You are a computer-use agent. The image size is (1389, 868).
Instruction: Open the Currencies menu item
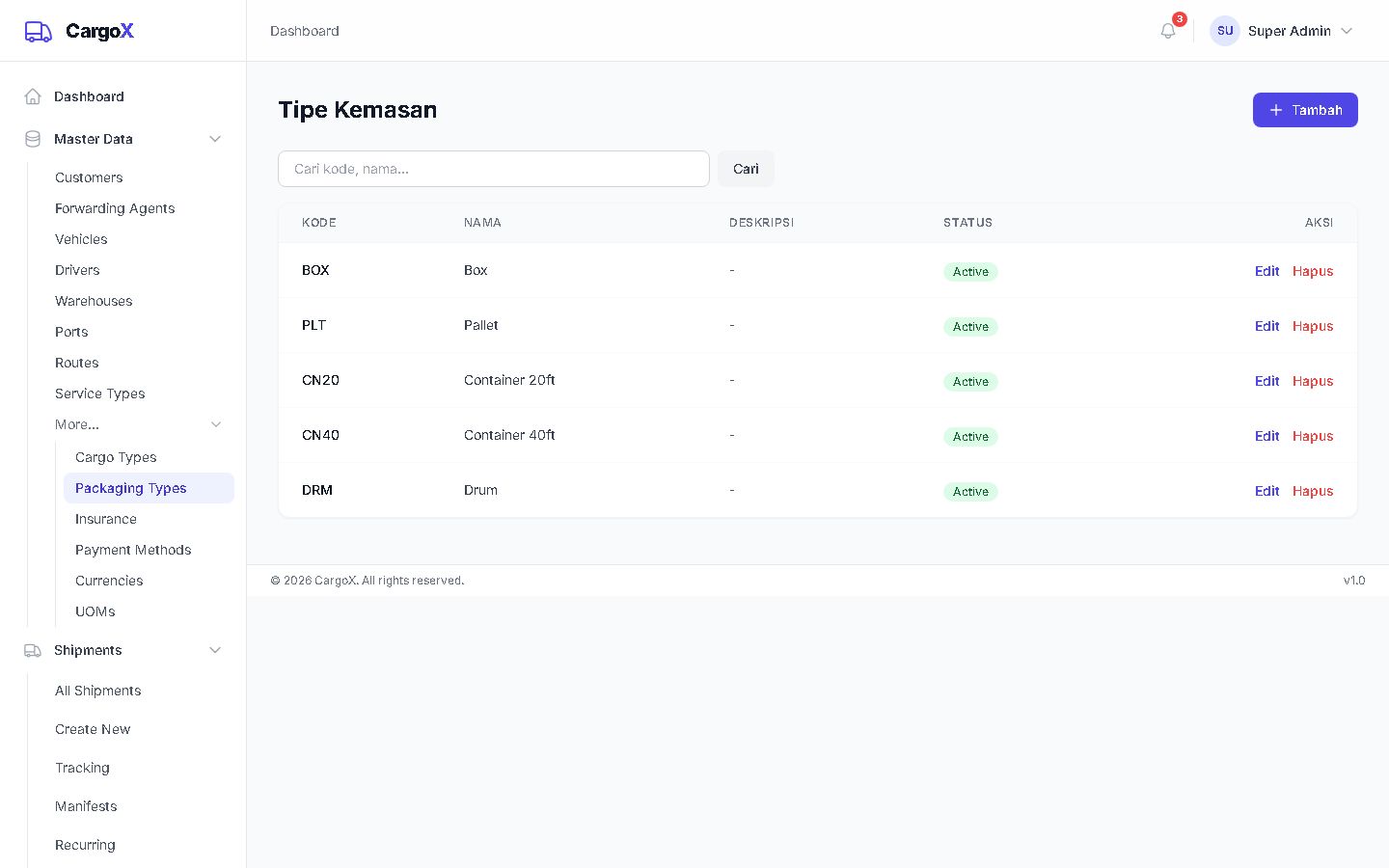149,581
